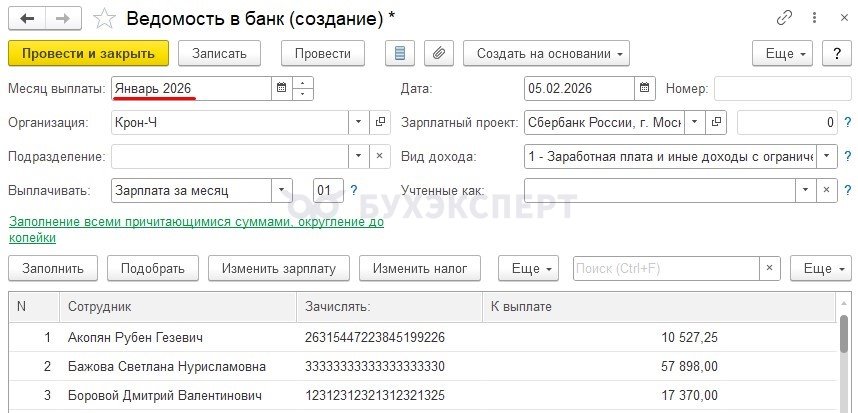This screenshot has height=413, width=858.
Task: Add document to favorites with star icon
Action: [103, 19]
